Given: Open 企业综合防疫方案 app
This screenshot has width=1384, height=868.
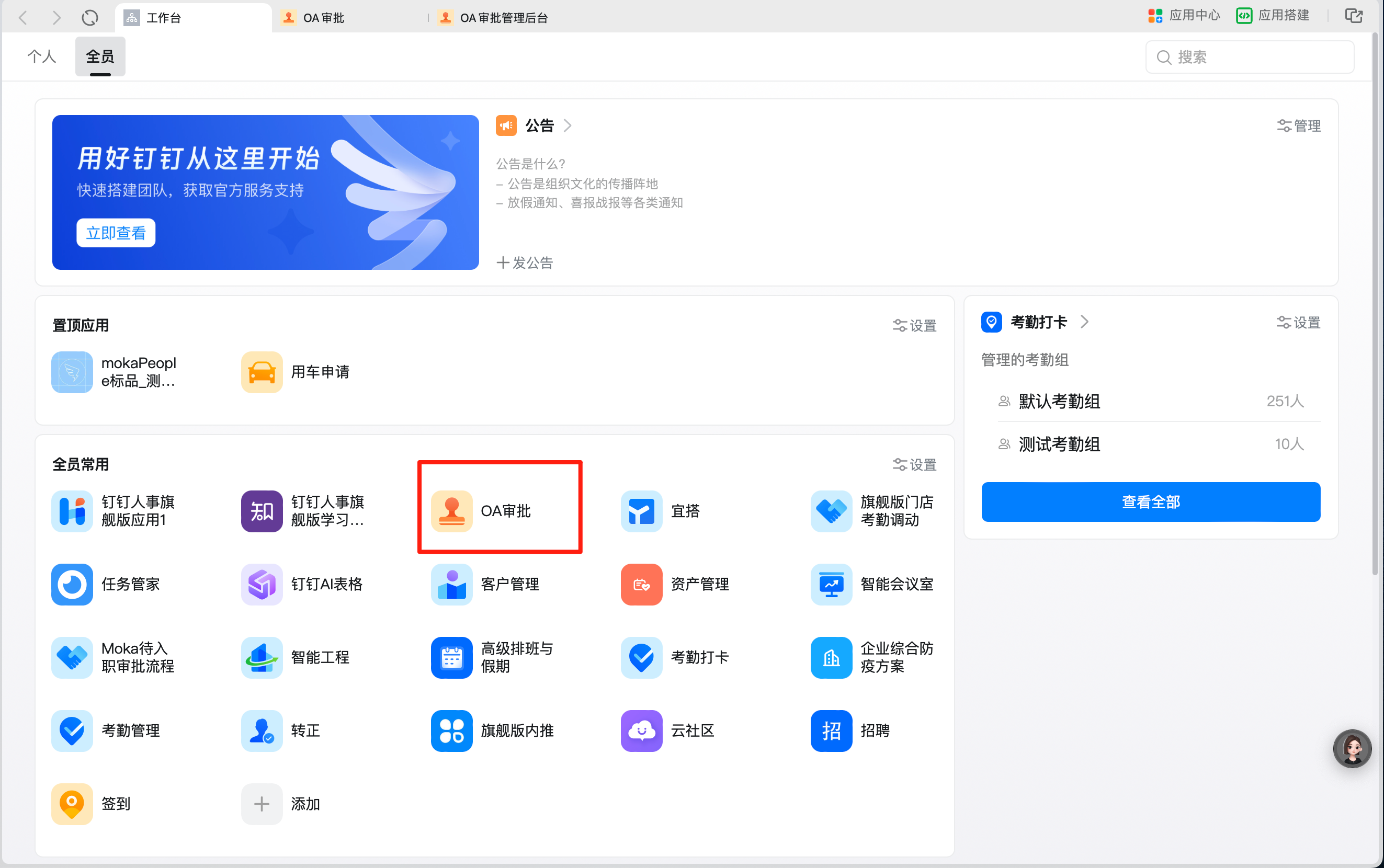Looking at the screenshot, I should point(872,657).
